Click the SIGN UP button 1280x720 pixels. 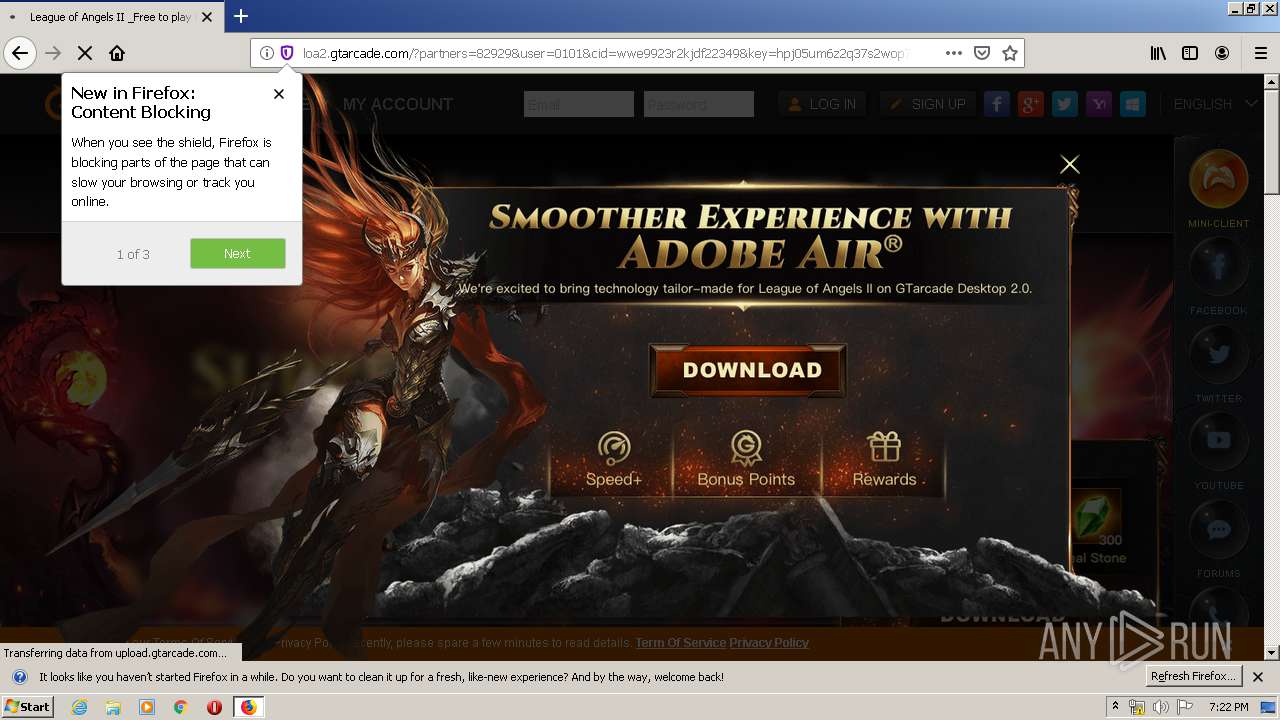tap(927, 104)
